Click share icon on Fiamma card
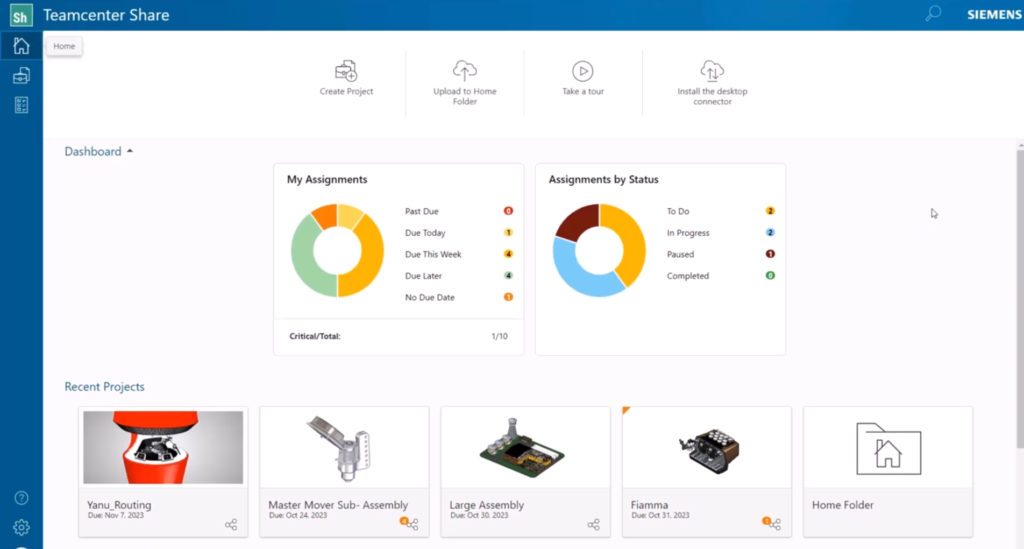 tap(775, 524)
